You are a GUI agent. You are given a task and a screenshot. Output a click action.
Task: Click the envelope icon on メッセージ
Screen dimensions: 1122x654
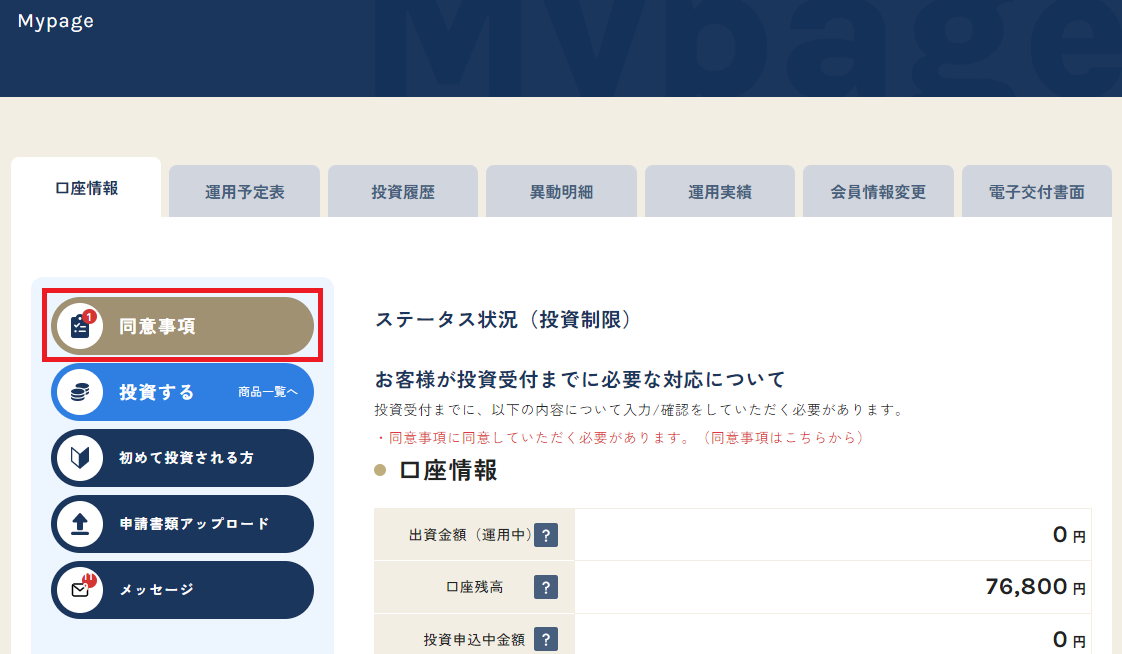pyautogui.click(x=80, y=590)
